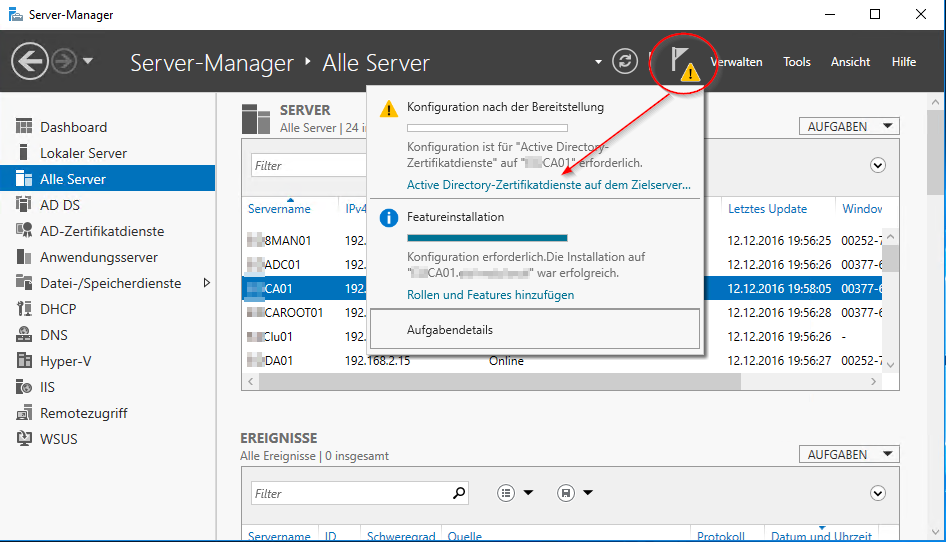Image resolution: width=946 pixels, height=542 pixels.
Task: Sort events by Protokoll column
Action: coord(720,536)
